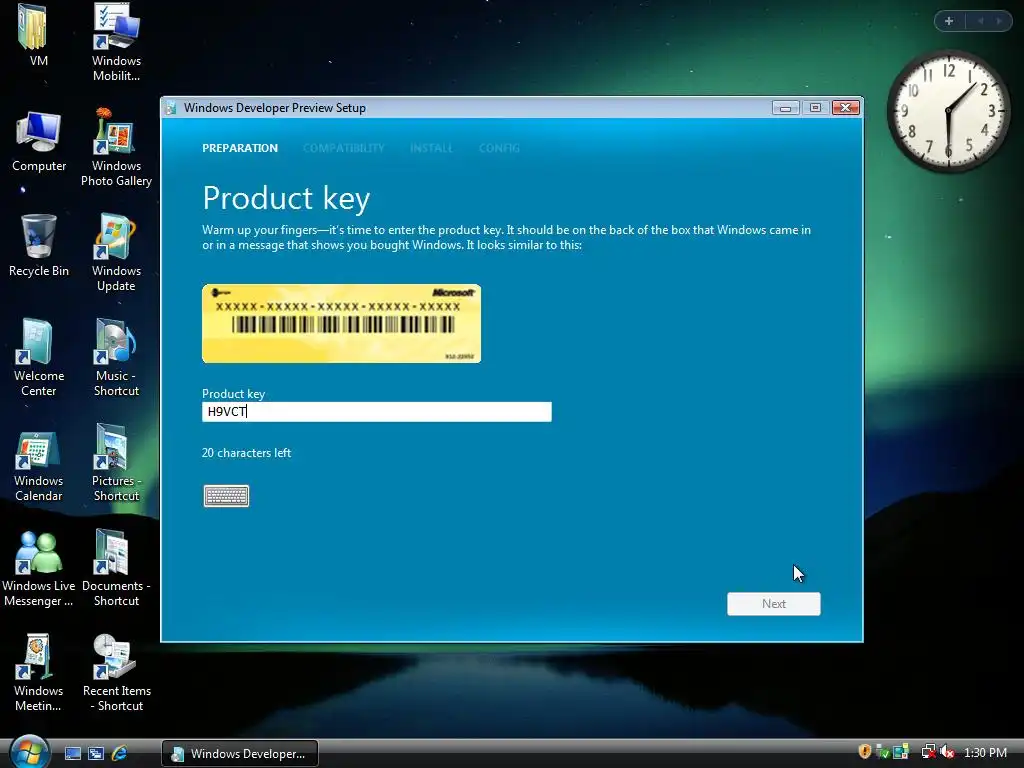The height and width of the screenshot is (768, 1024).
Task: Click the security shield tray icon
Action: point(865,752)
